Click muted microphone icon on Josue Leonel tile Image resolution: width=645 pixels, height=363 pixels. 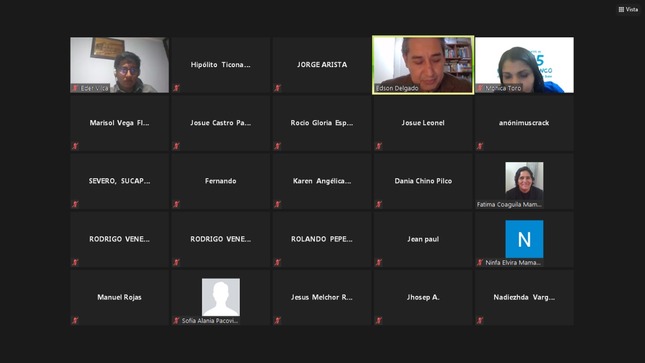pyautogui.click(x=379, y=146)
